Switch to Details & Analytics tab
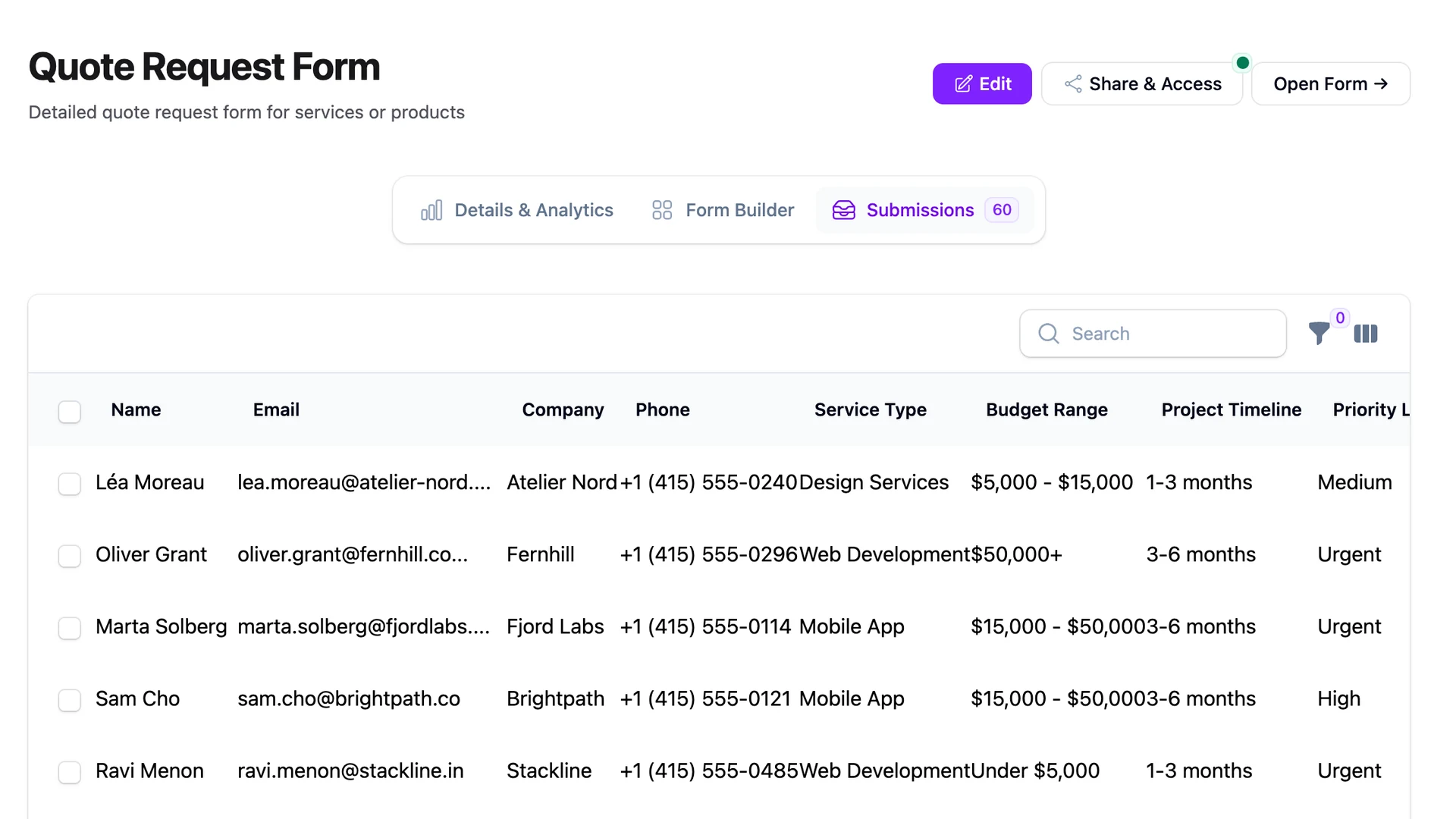Image resolution: width=1456 pixels, height=819 pixels. [517, 210]
